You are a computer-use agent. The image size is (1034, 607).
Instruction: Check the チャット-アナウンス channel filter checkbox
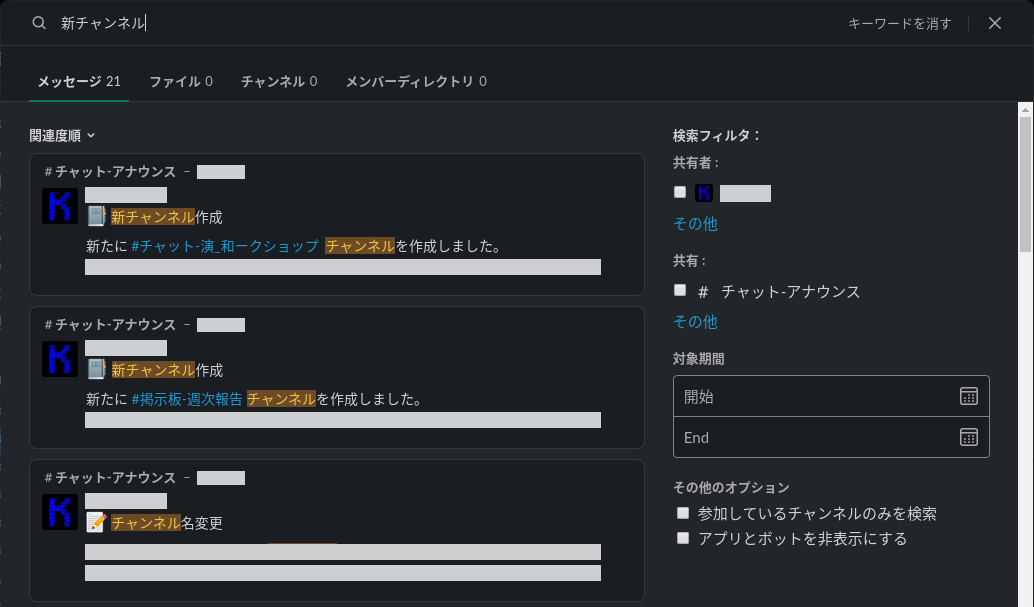pos(680,291)
